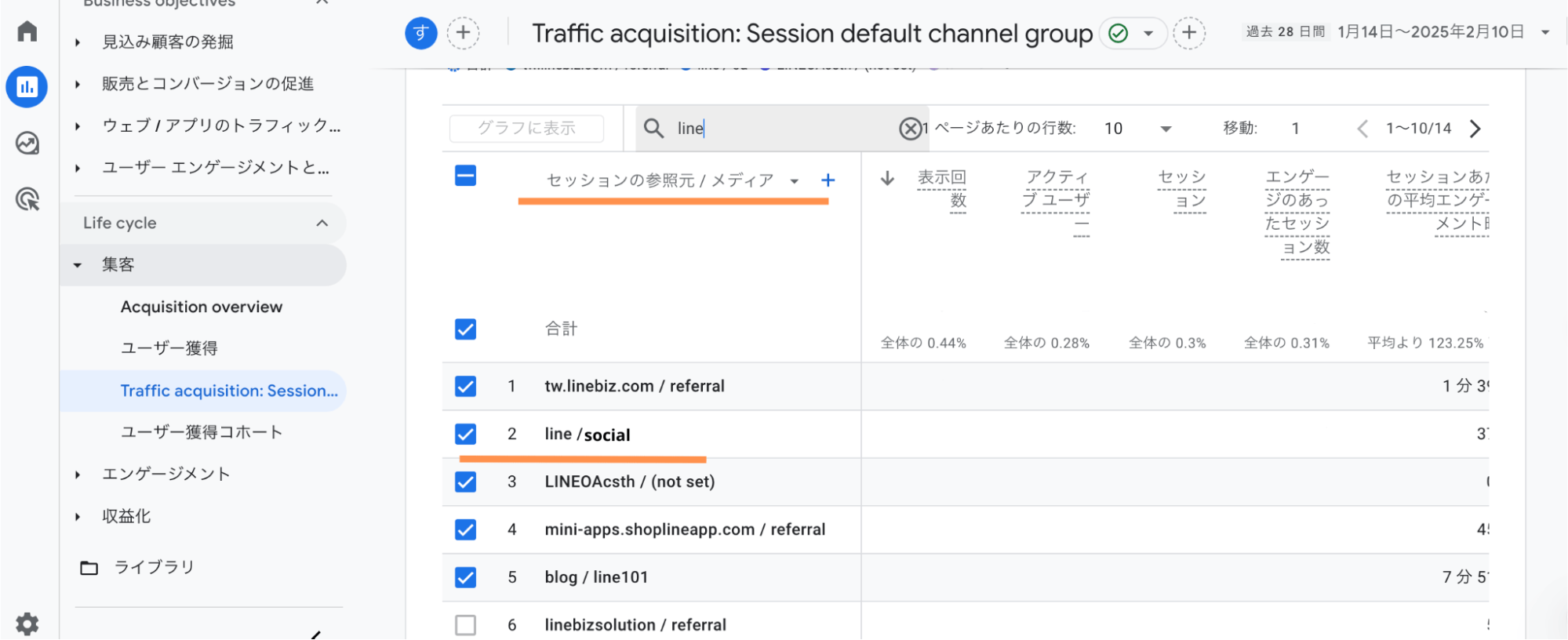Expand 販売とコンバージョンの促進 section
The image size is (1568, 640).
pos(77,84)
